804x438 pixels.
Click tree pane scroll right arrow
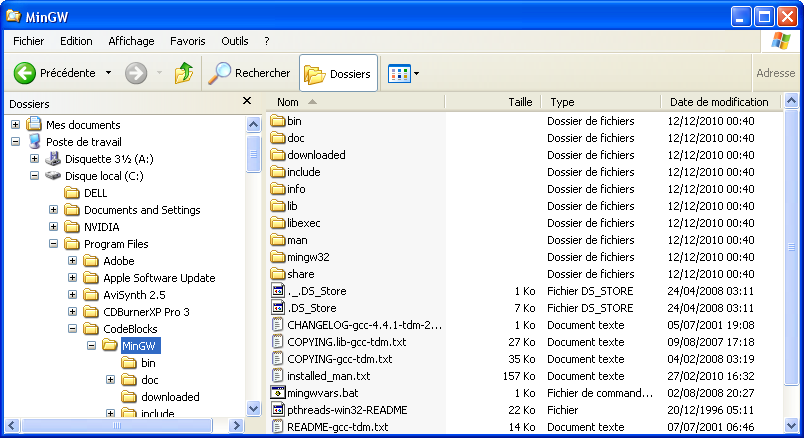[x=236, y=425]
